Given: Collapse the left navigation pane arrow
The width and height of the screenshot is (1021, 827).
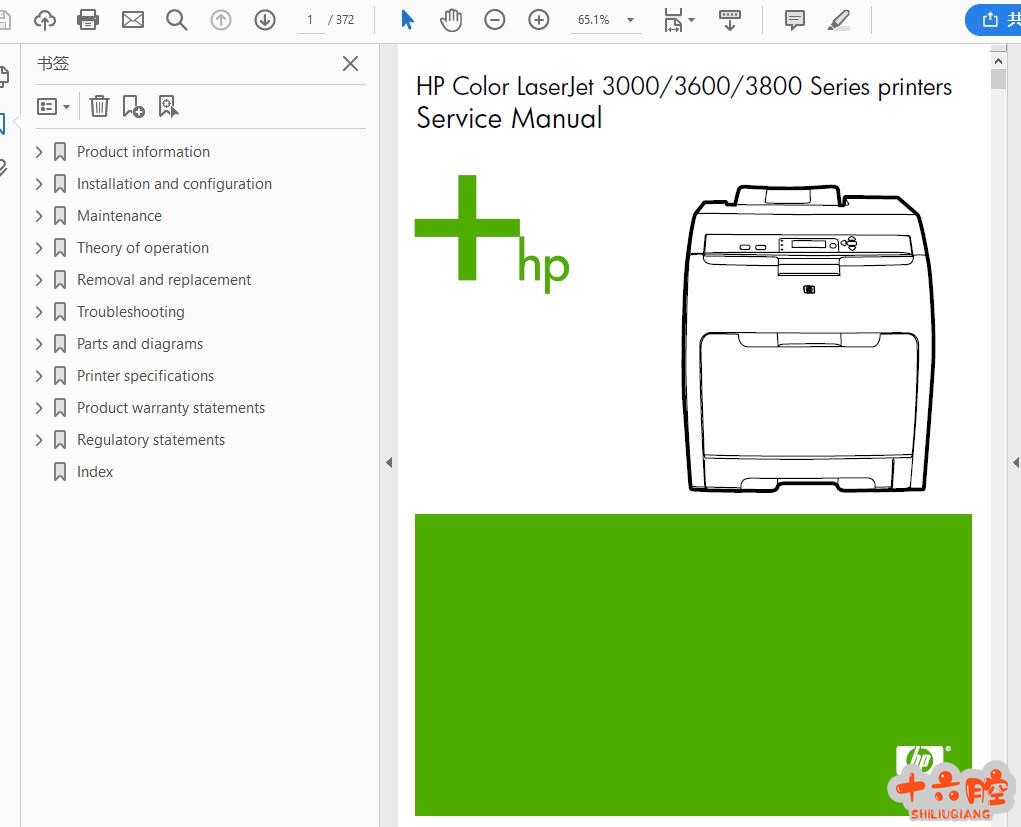Looking at the screenshot, I should pyautogui.click(x=389, y=462).
